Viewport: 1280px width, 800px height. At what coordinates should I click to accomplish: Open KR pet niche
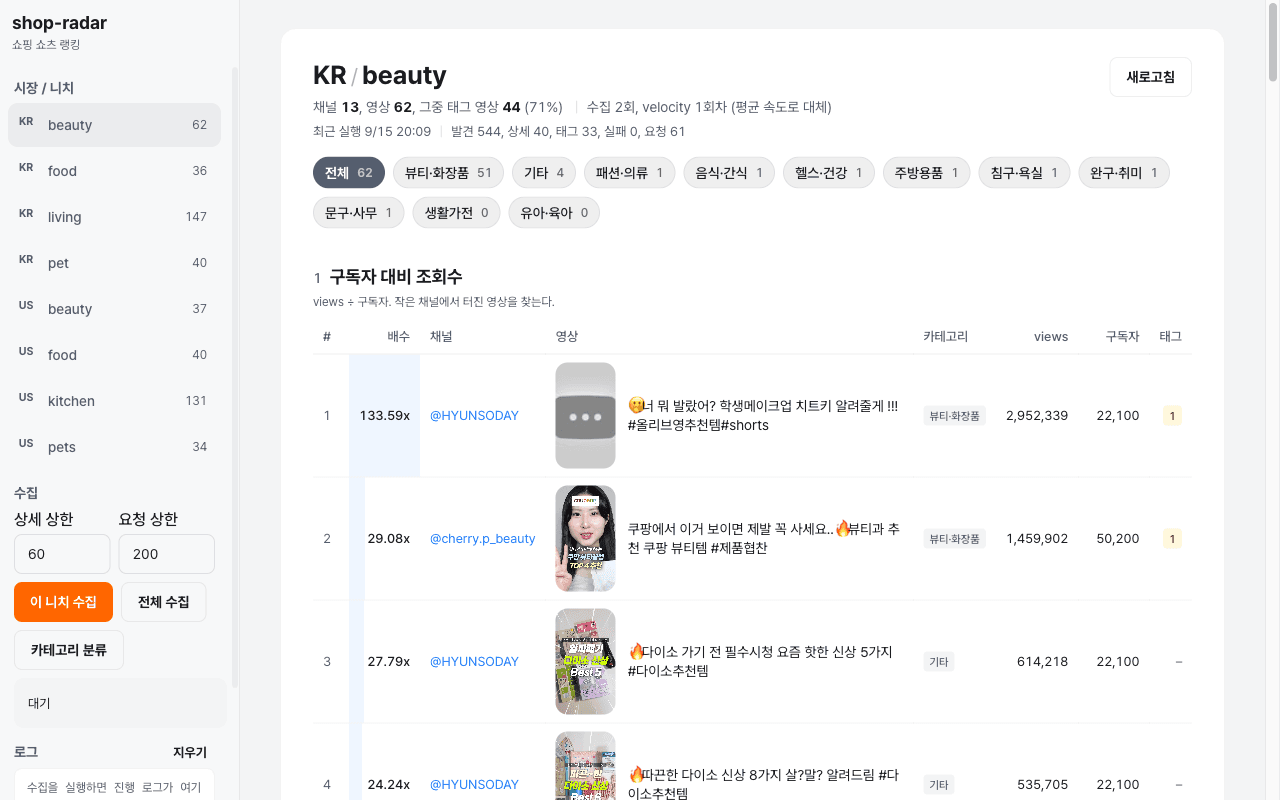(x=114, y=263)
